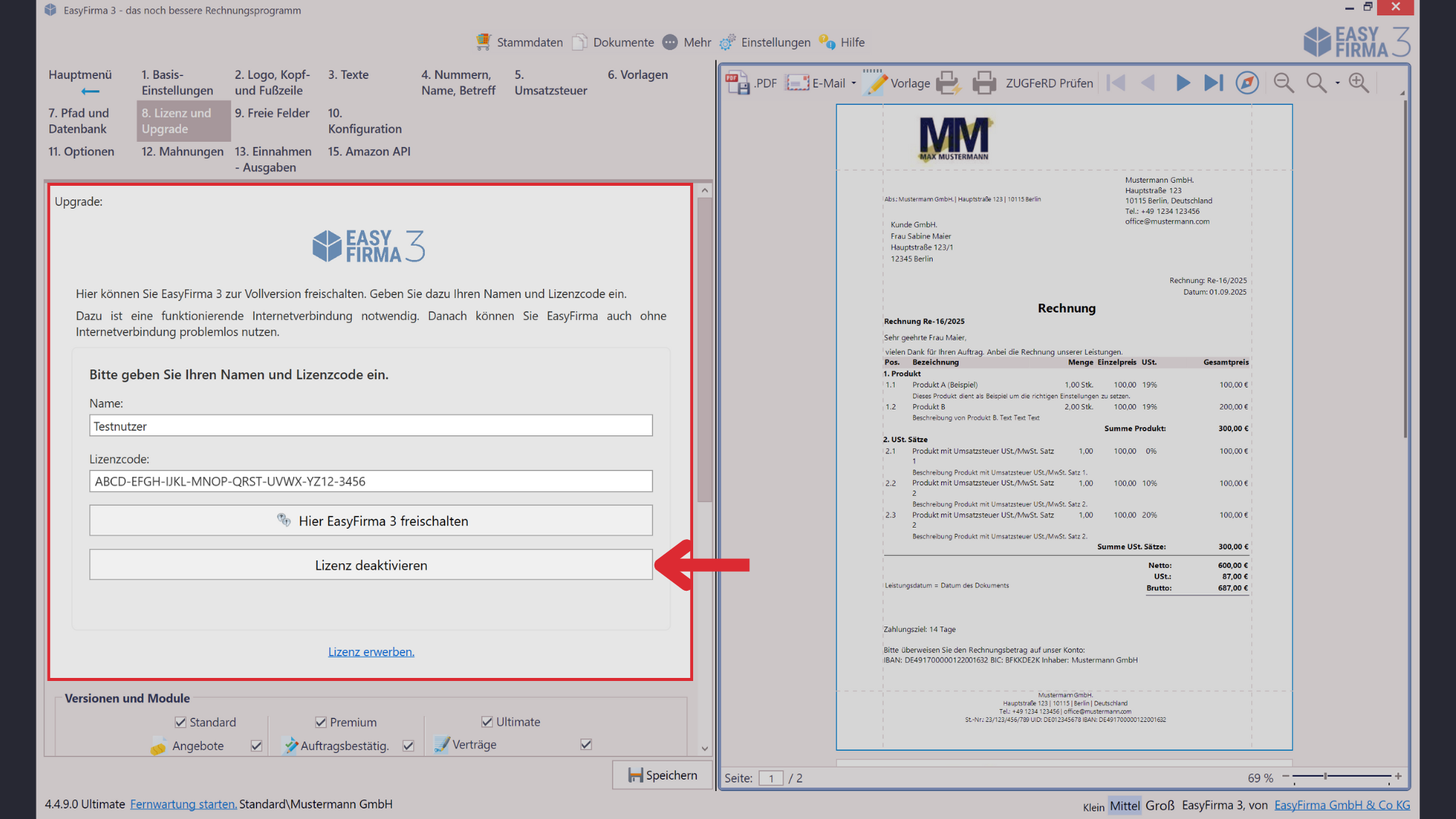This screenshot has width=1456, height=819.
Task: Click the Verträge contract icon
Action: [x=441, y=745]
